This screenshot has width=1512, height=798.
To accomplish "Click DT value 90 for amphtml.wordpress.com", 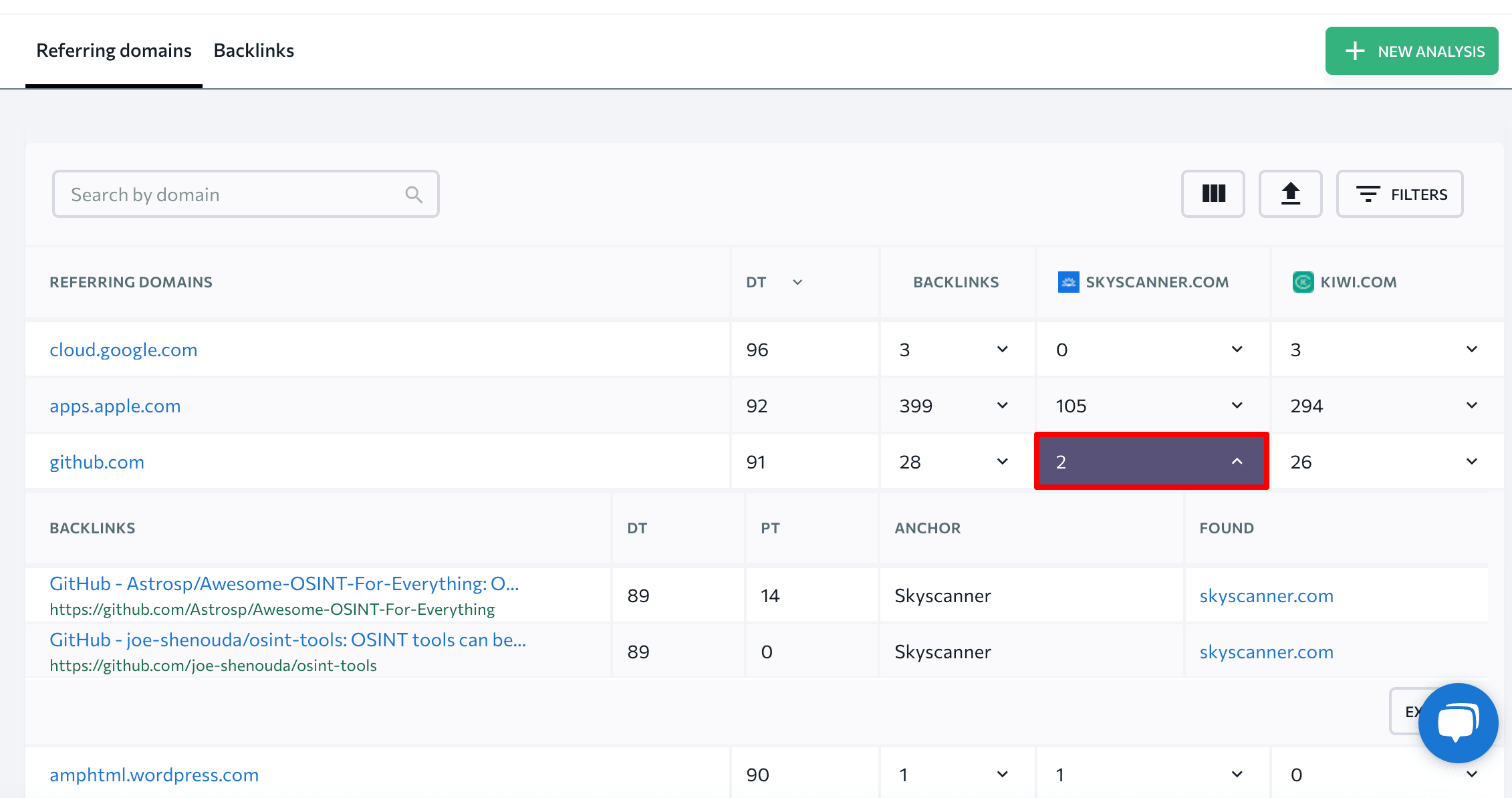I will coord(757,775).
